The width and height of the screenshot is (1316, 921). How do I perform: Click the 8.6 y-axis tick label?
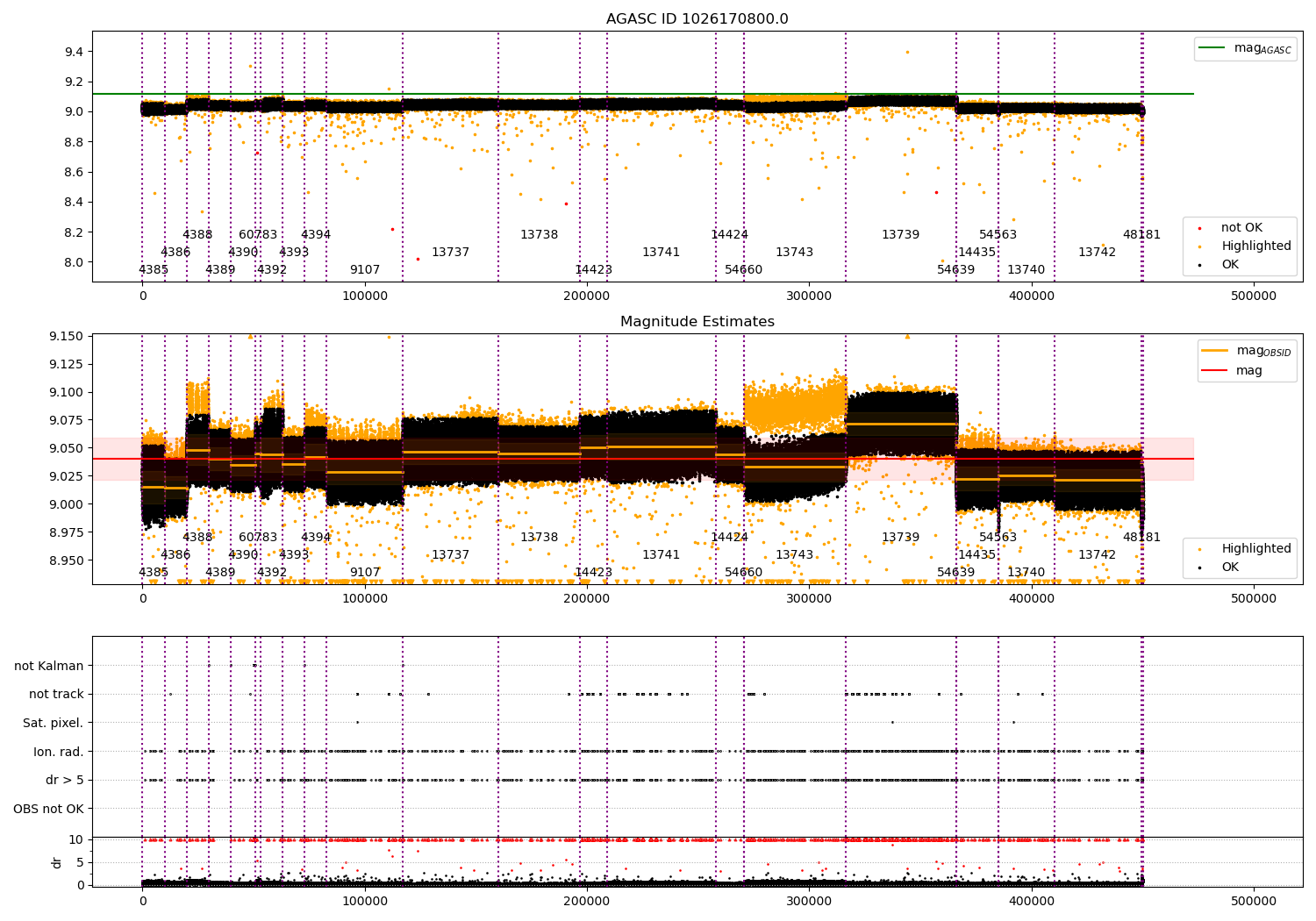[74, 172]
